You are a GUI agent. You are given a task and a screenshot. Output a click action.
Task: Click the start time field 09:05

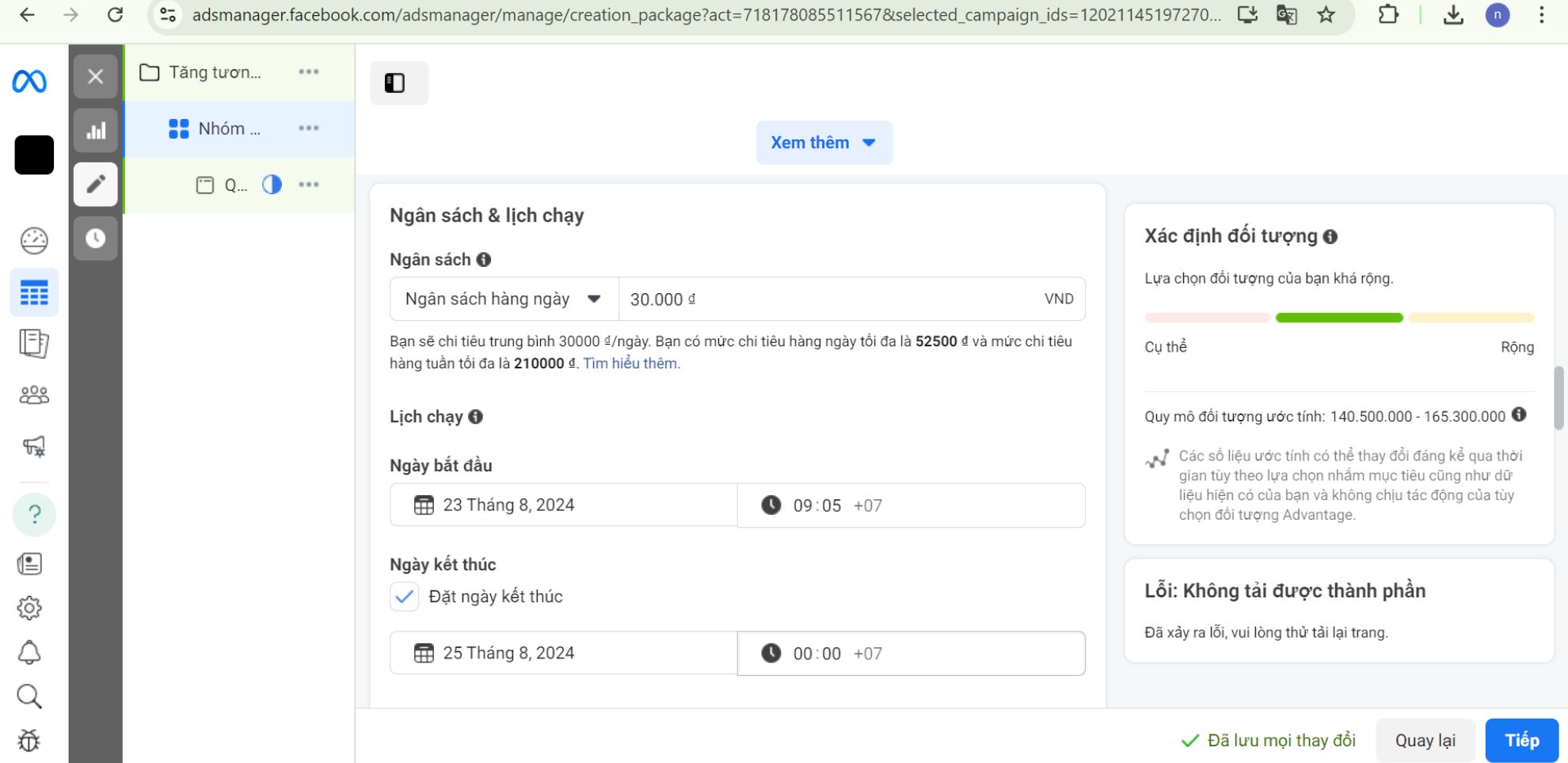tap(911, 505)
